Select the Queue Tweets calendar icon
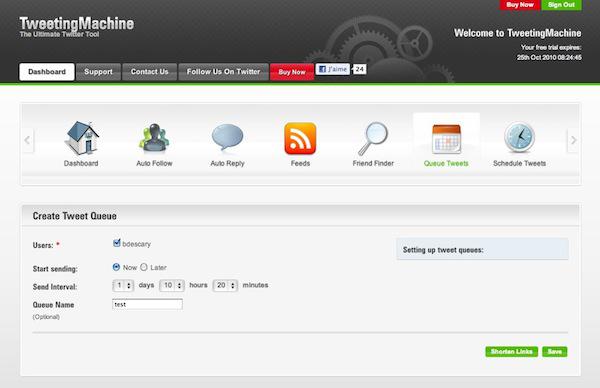The image size is (600, 388). point(446,139)
